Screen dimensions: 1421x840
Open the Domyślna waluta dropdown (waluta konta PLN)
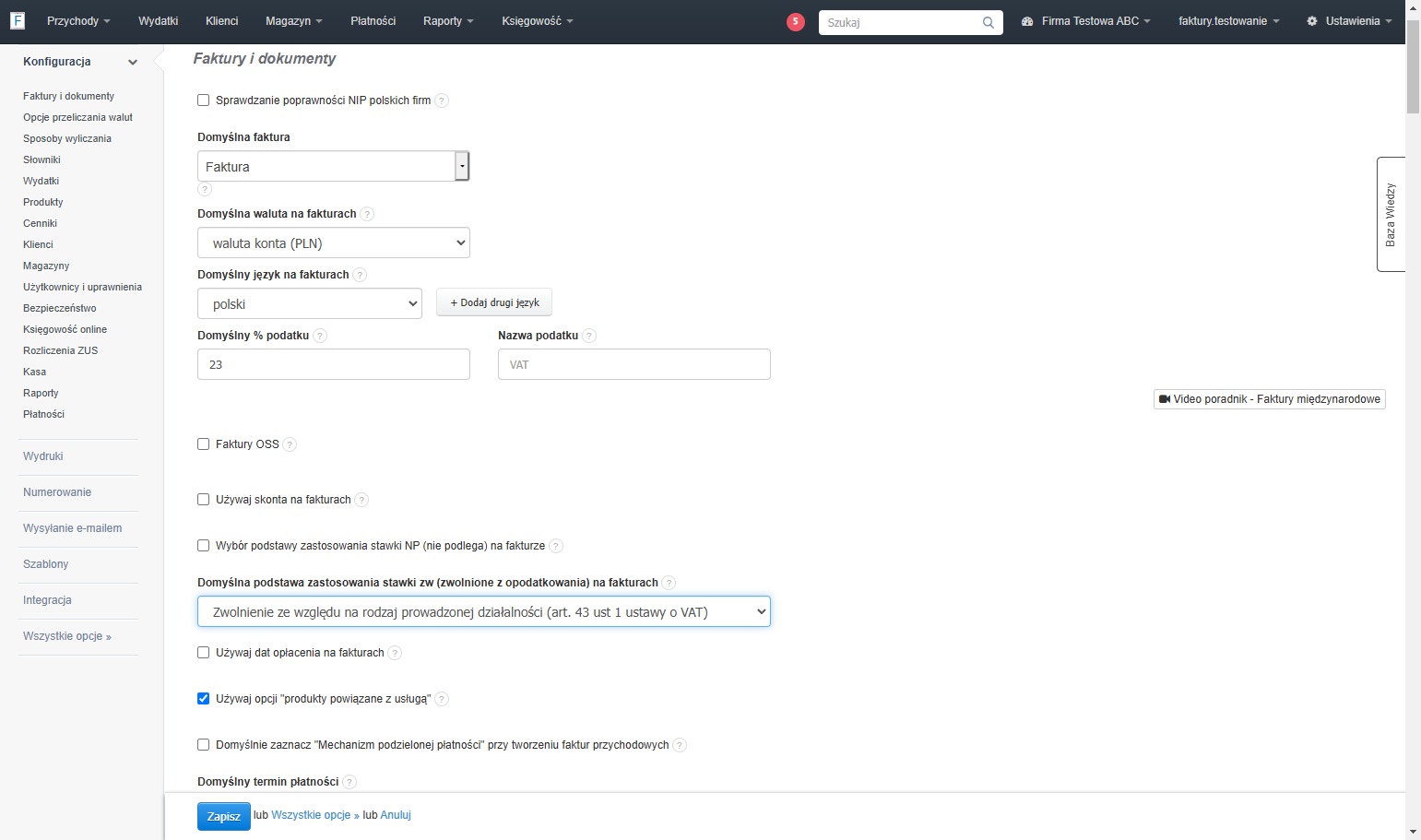tap(334, 243)
